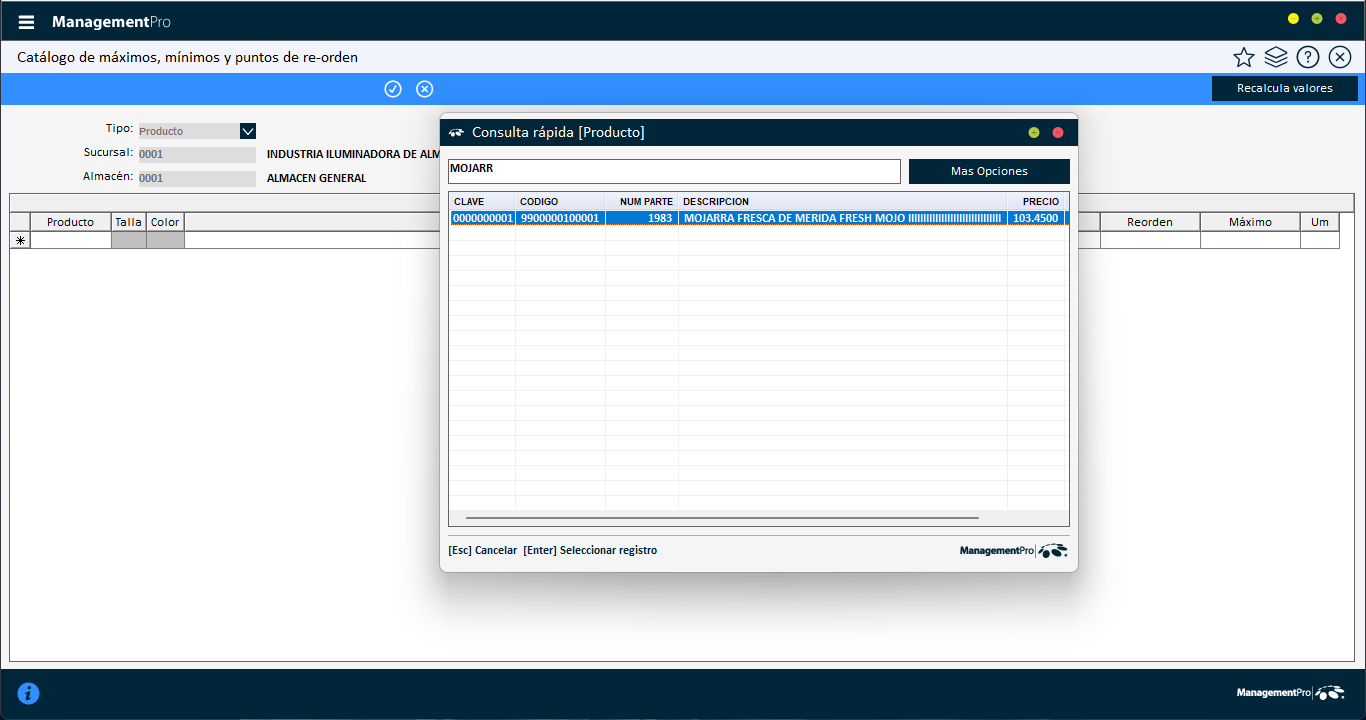The width and height of the screenshot is (1366, 720).
Task: Click the info icon in bottom left corner
Action: (27, 693)
